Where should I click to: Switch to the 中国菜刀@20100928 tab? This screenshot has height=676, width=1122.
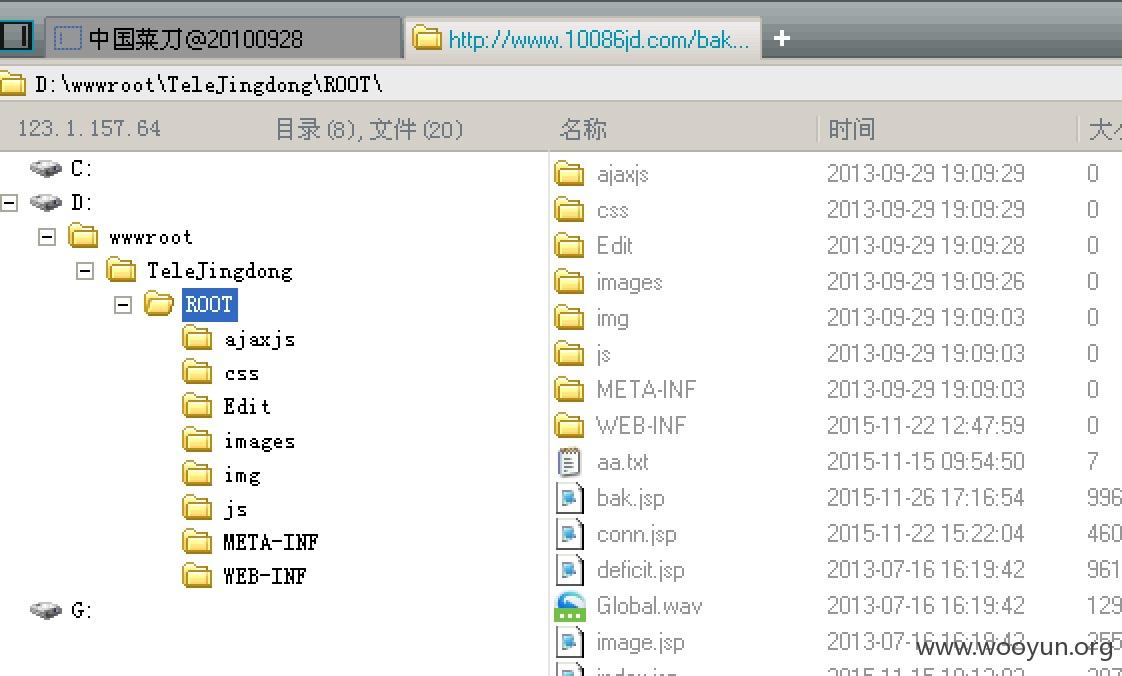pyautogui.click(x=223, y=39)
